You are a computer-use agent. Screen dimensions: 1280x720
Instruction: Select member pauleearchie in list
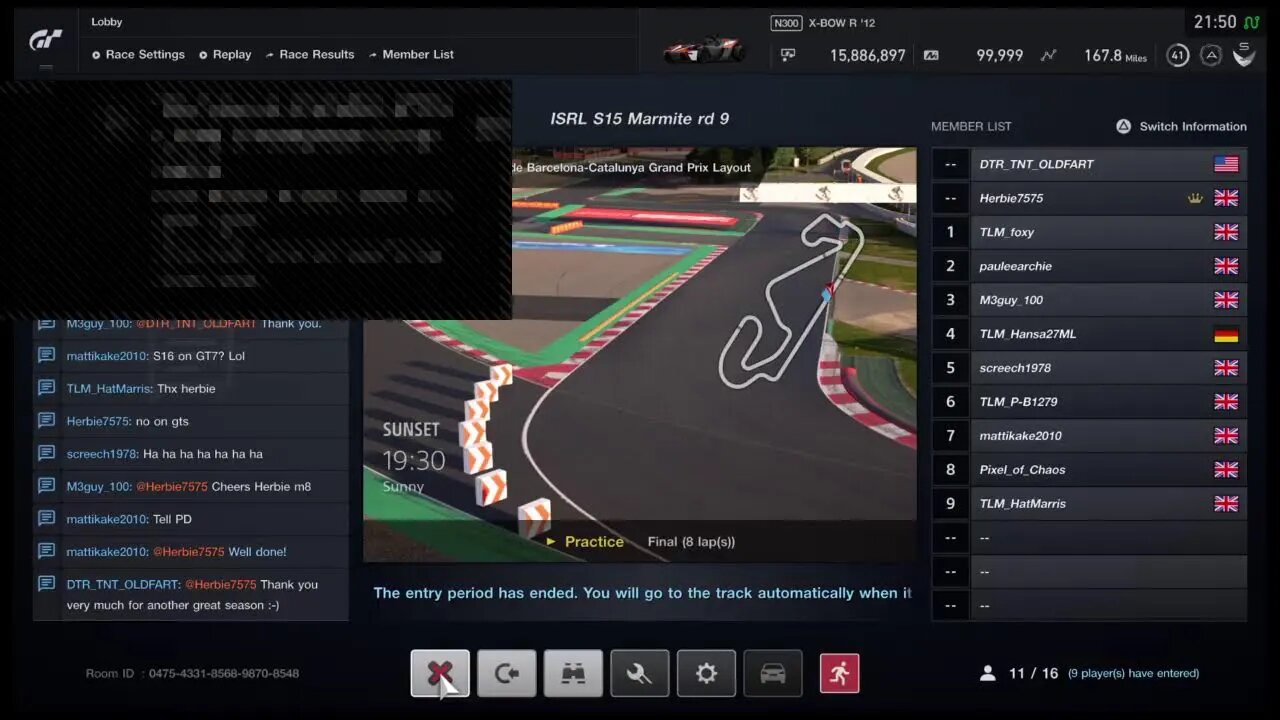pyautogui.click(x=1089, y=266)
